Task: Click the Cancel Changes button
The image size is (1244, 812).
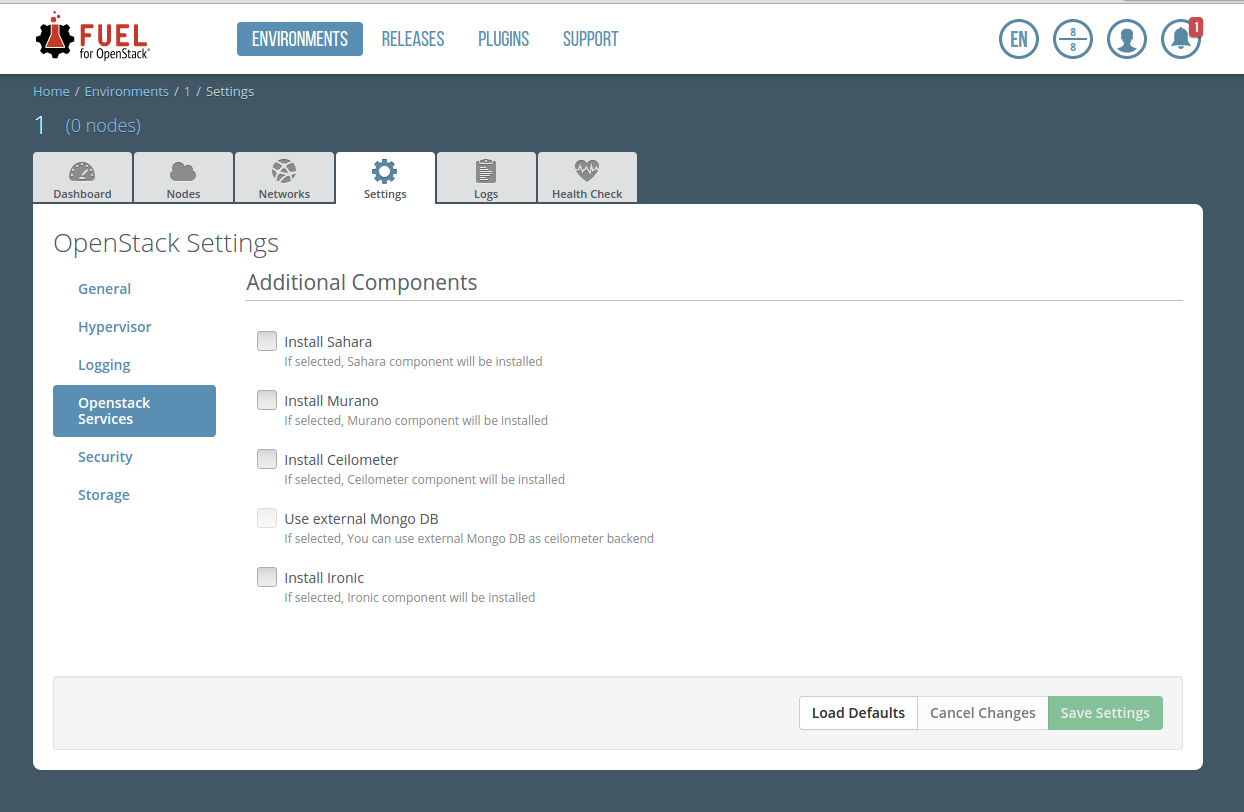Action: pos(982,713)
